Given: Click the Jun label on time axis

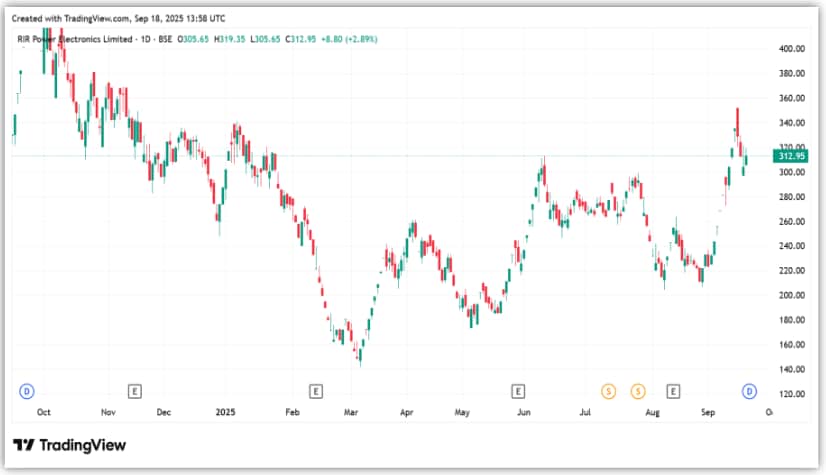Looking at the screenshot, I should point(523,411).
